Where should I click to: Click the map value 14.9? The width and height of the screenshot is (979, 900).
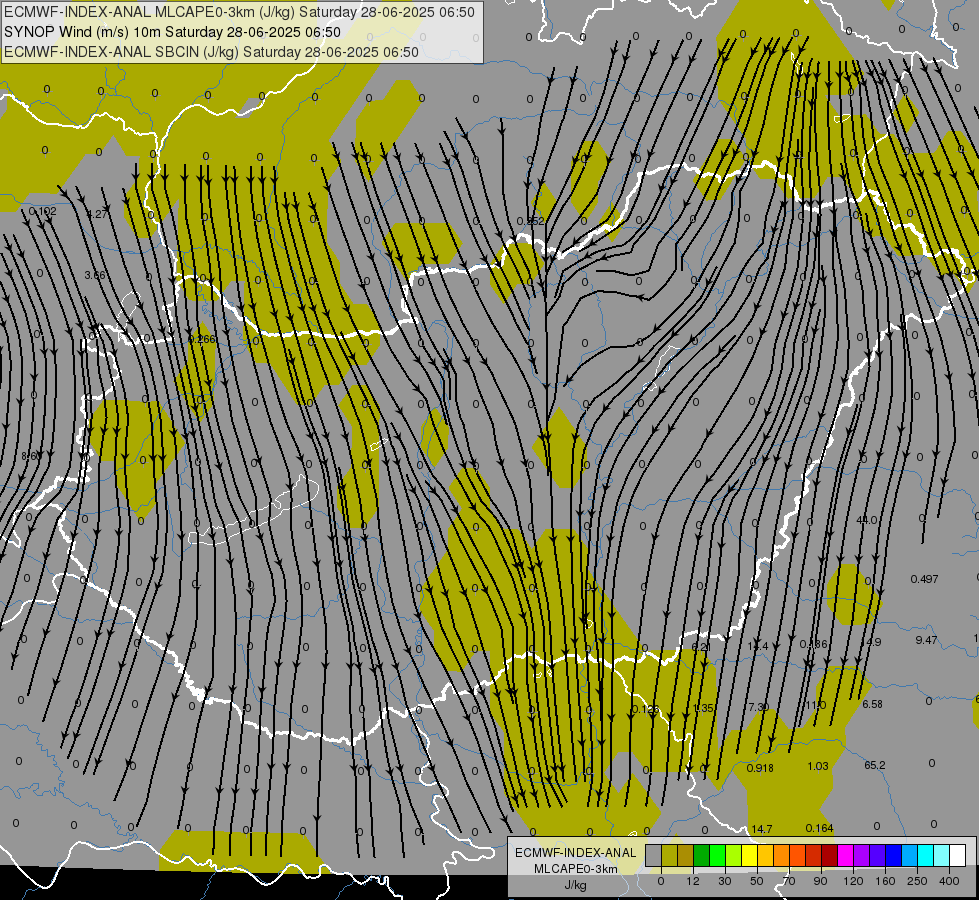click(x=870, y=641)
